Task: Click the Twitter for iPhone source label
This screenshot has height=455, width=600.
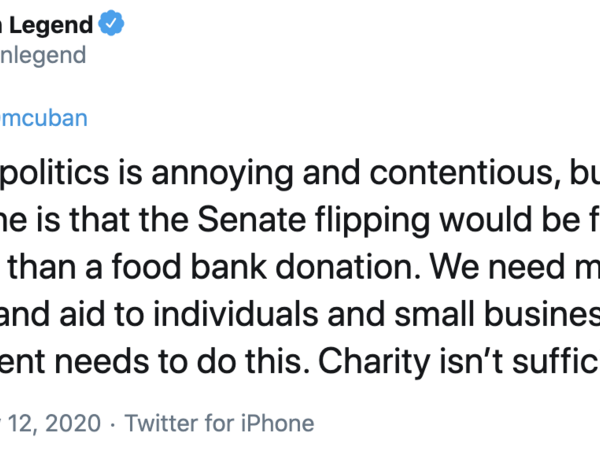Action: (x=220, y=423)
